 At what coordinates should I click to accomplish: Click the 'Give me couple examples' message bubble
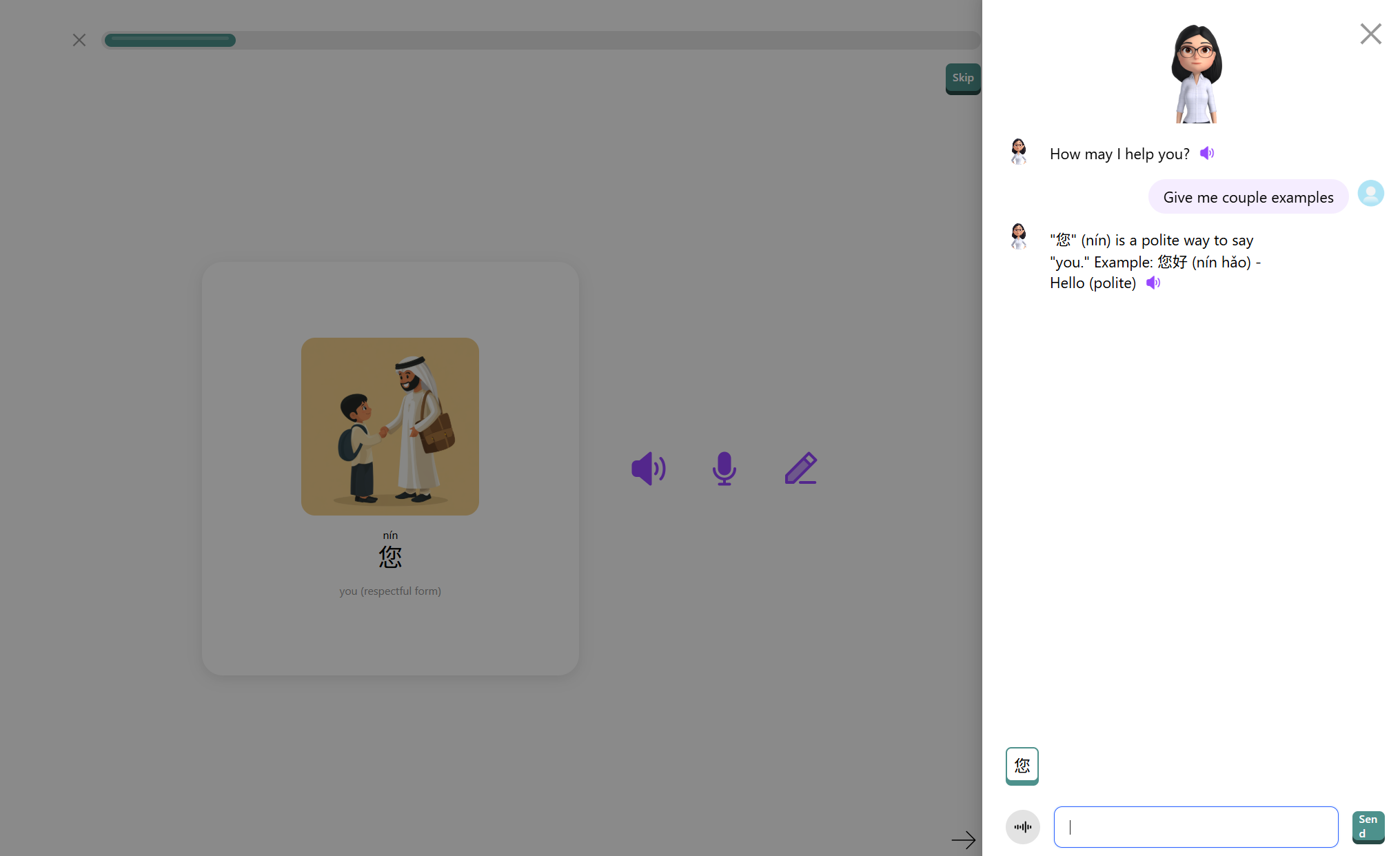(1248, 197)
